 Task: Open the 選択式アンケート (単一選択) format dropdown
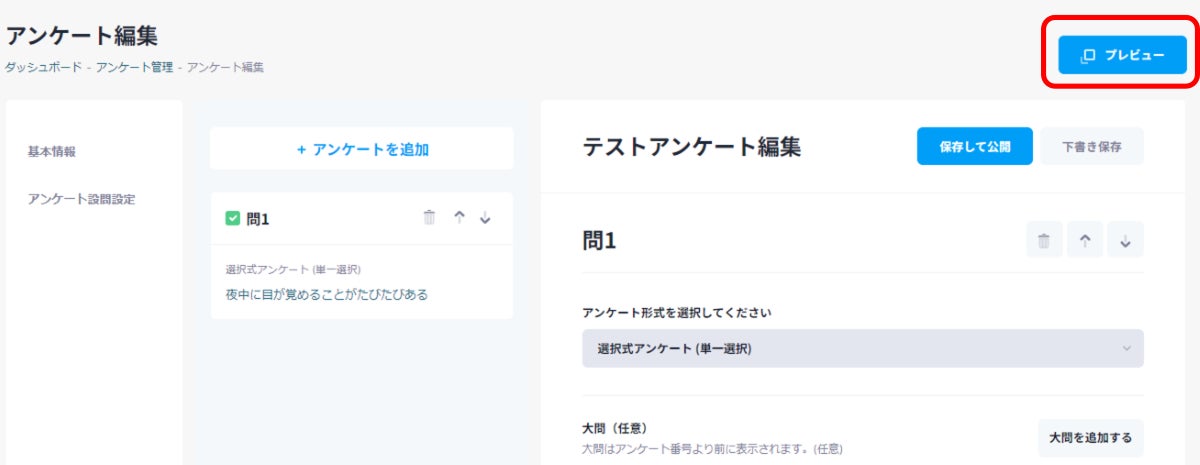pos(863,349)
